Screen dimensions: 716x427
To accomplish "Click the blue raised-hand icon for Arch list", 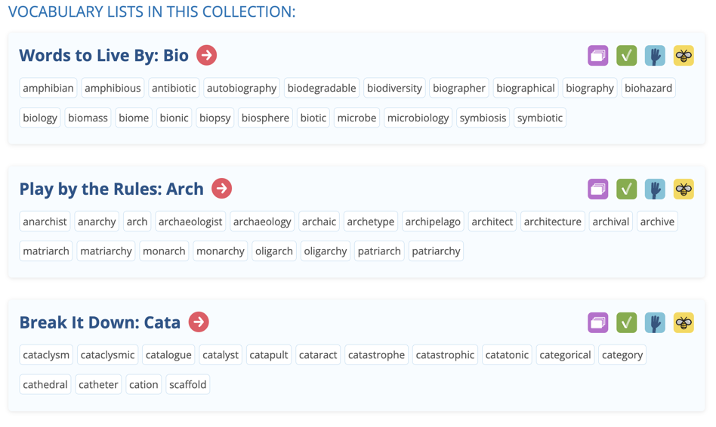I will tap(655, 189).
